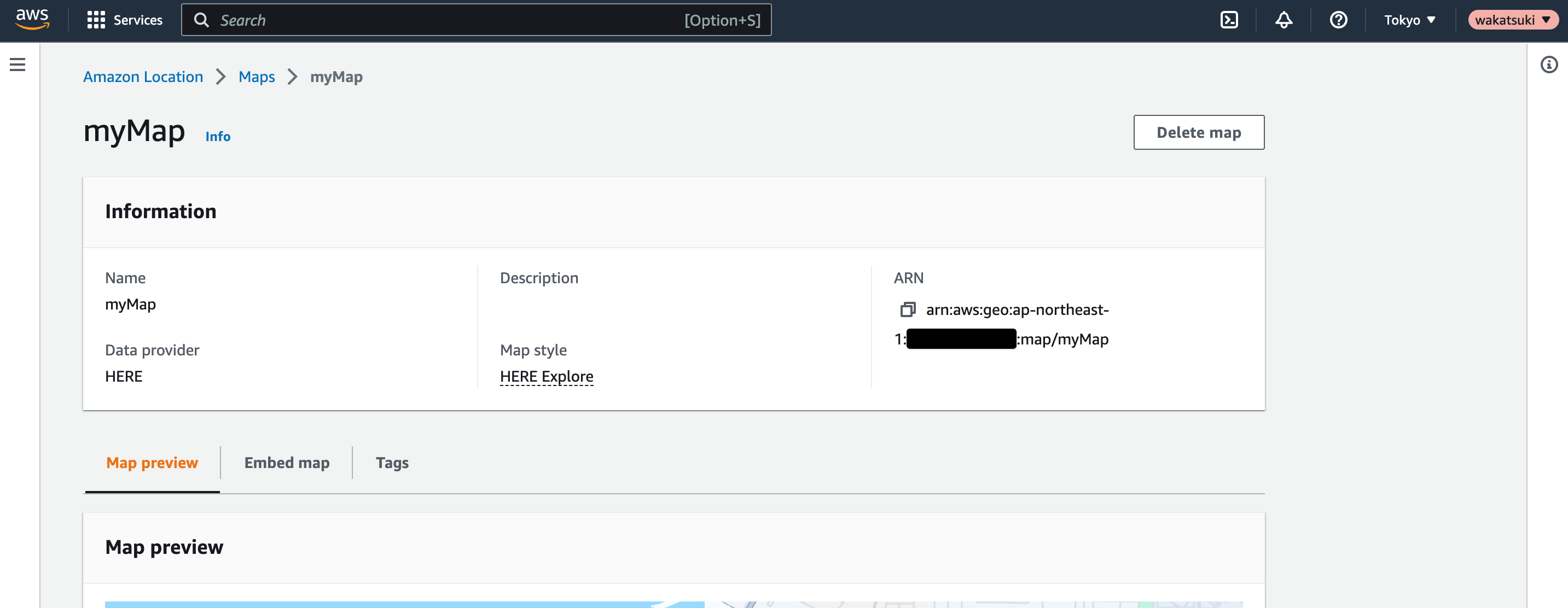
Task: Expand the wakatsuki account dropdown
Action: (x=1513, y=20)
